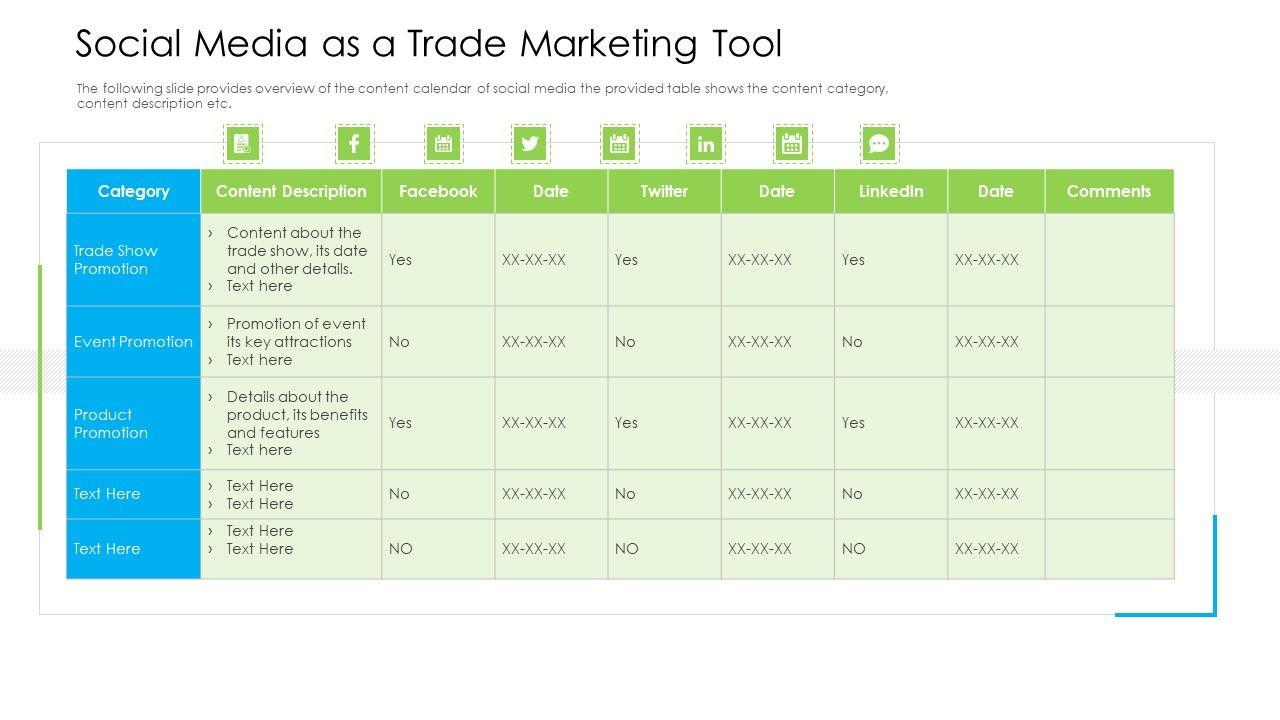Select calendar icon between Twitter and LinkedIn icons
The width and height of the screenshot is (1280, 720).
tap(619, 144)
